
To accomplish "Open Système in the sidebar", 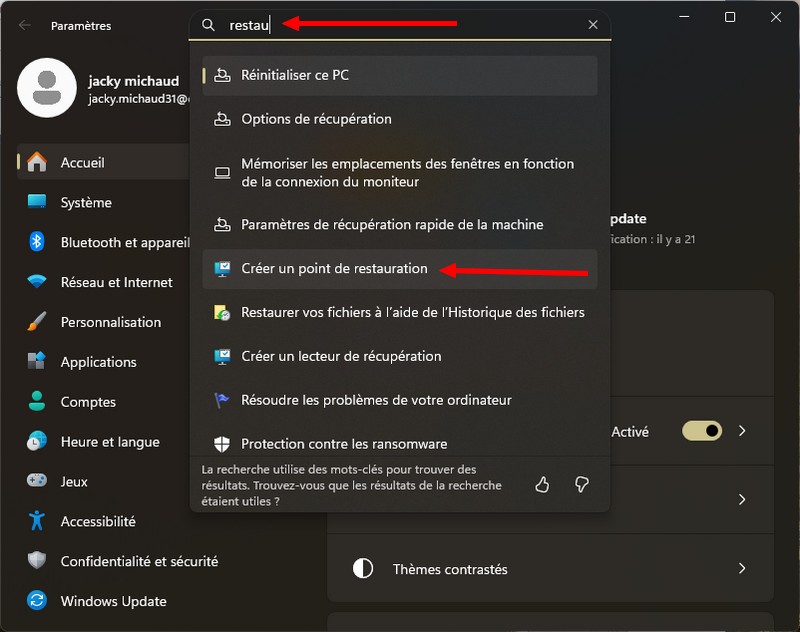I will tap(86, 202).
